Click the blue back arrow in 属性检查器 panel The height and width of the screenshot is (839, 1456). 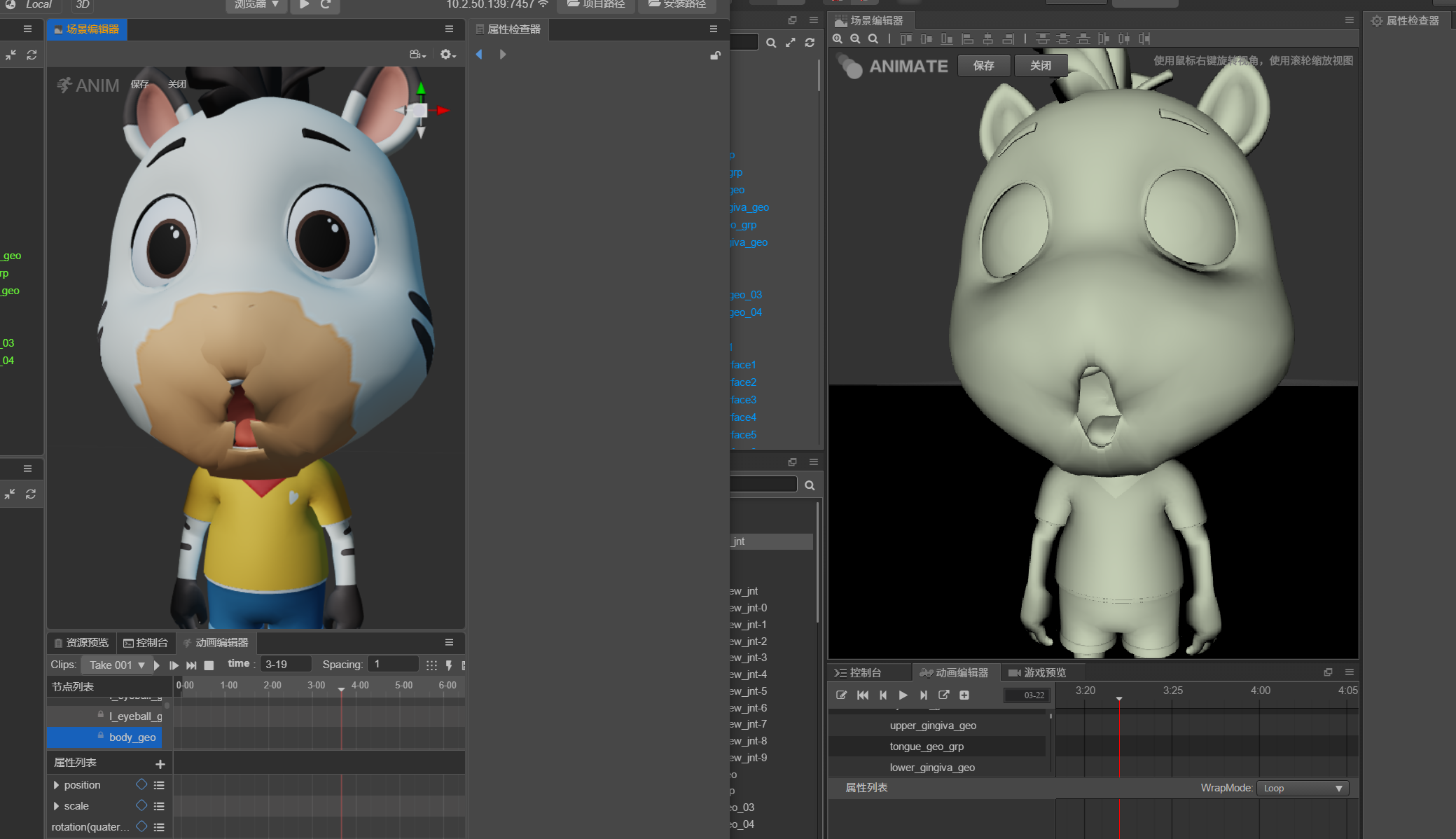[479, 55]
